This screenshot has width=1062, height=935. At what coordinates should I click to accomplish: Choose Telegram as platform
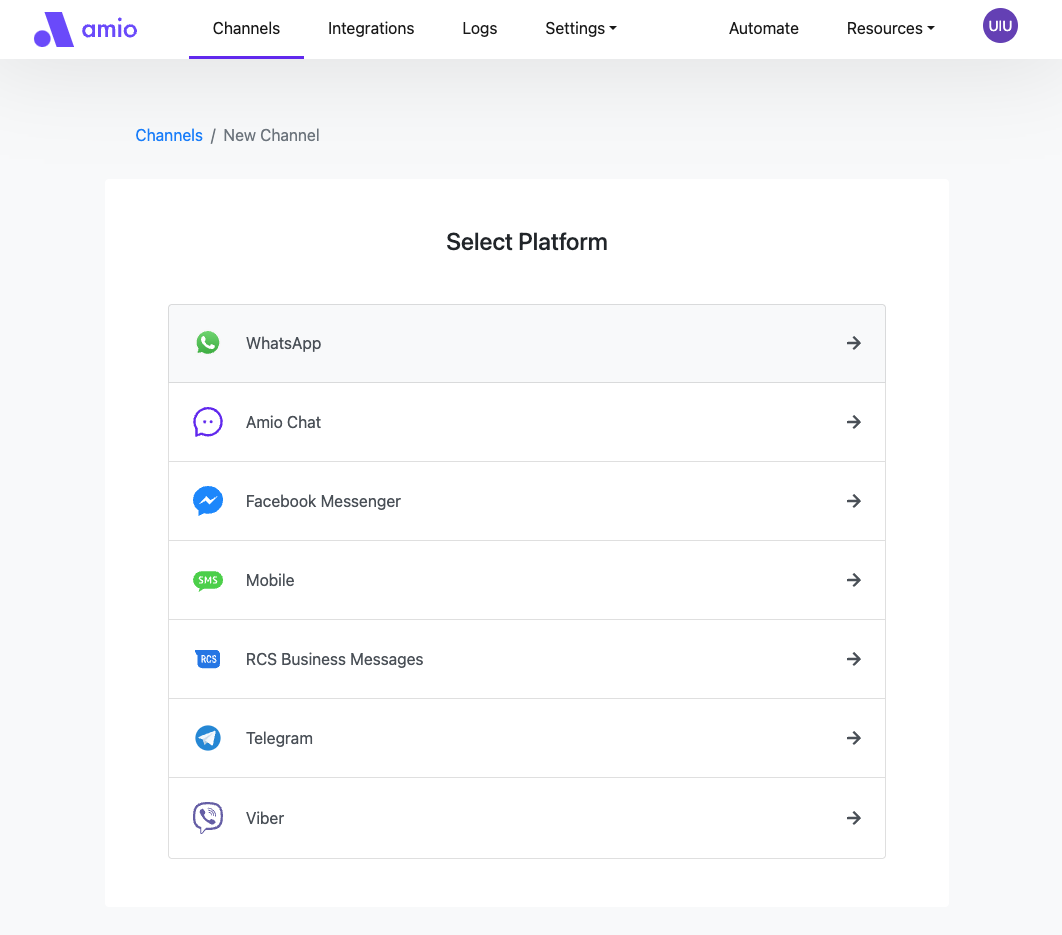coord(527,738)
